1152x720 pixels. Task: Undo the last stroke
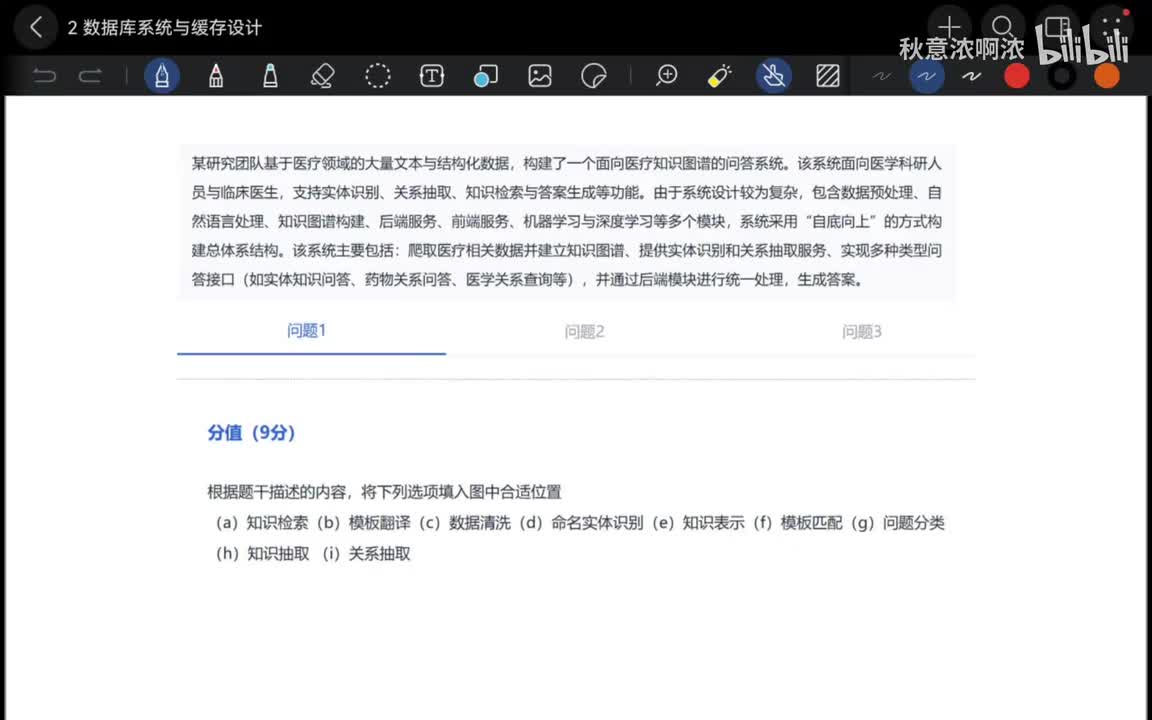pyautogui.click(x=44, y=76)
